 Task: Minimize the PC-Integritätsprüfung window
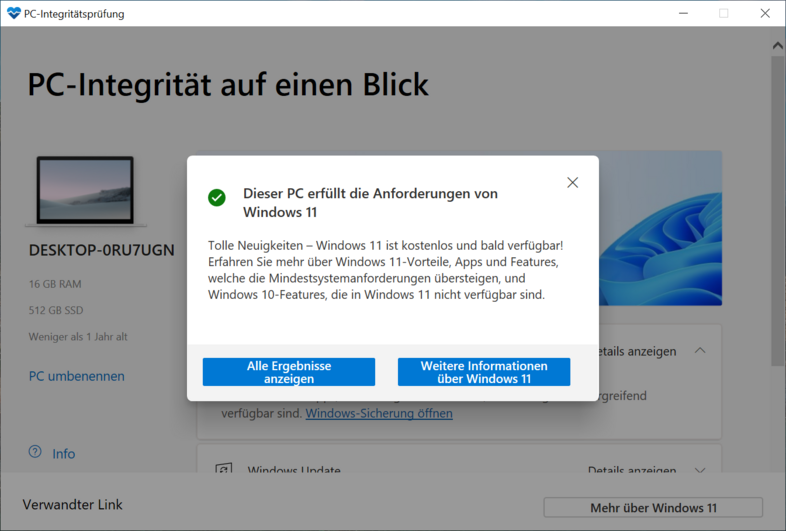(x=683, y=14)
